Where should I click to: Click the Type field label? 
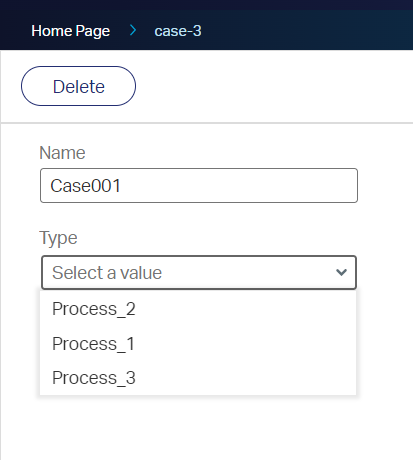point(58,238)
